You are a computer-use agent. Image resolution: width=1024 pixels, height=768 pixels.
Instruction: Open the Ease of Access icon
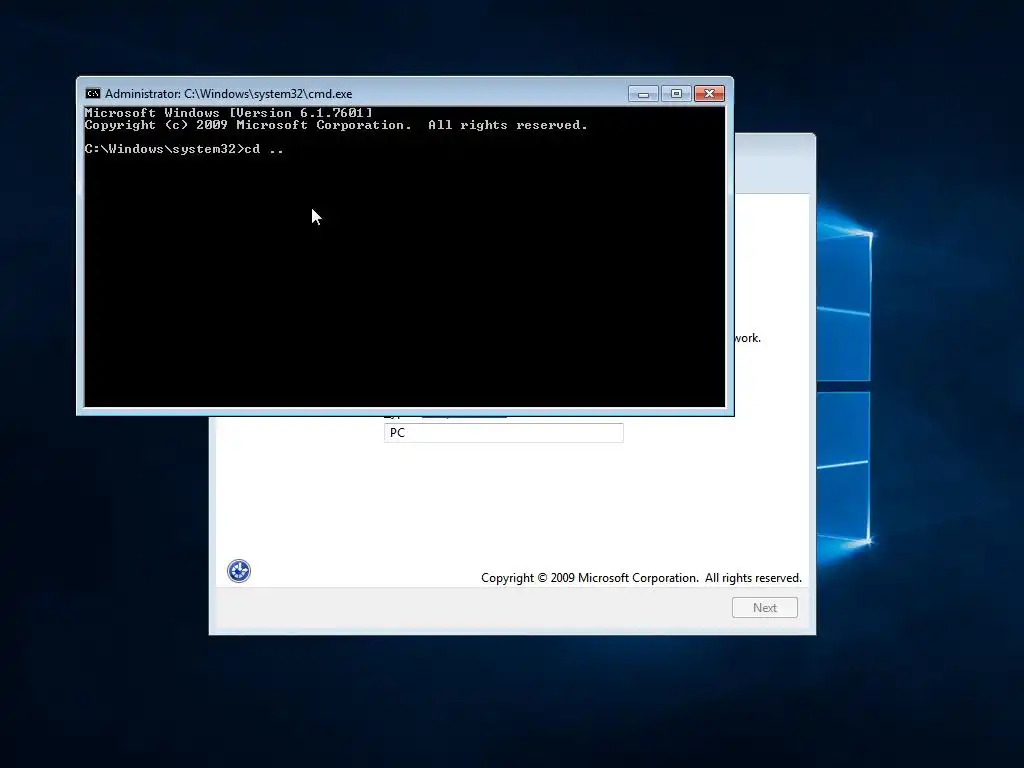pyautogui.click(x=239, y=571)
